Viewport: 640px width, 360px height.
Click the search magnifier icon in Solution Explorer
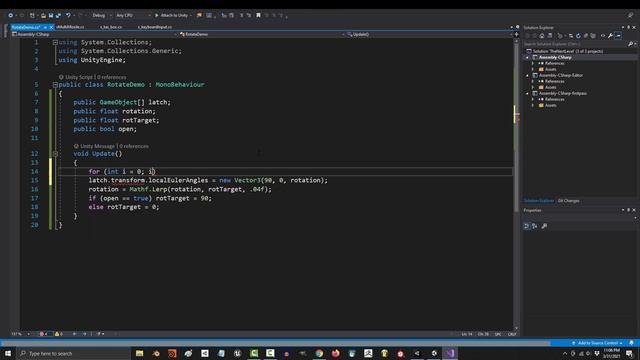click(x=631, y=44)
